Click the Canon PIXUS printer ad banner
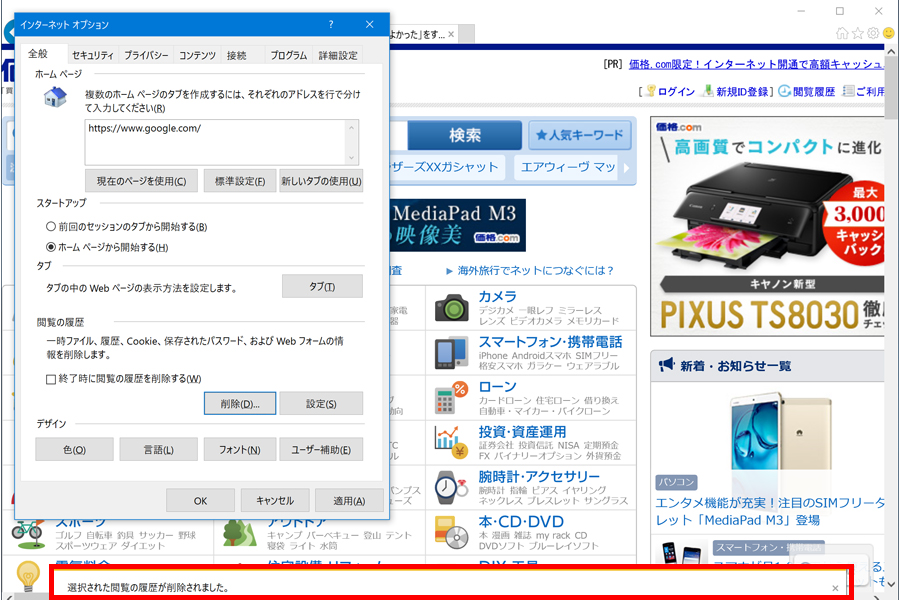The image size is (900, 600). tap(767, 226)
